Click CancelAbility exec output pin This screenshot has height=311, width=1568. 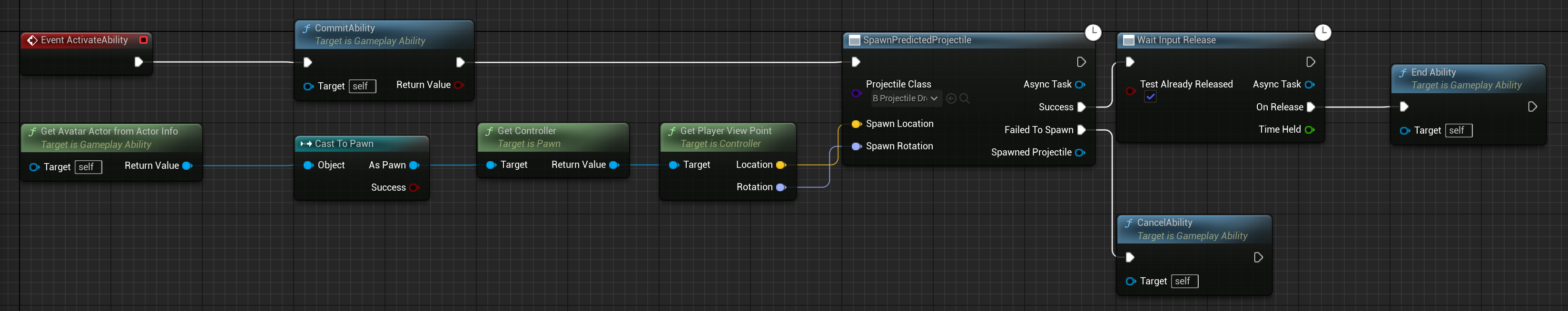[1258, 257]
